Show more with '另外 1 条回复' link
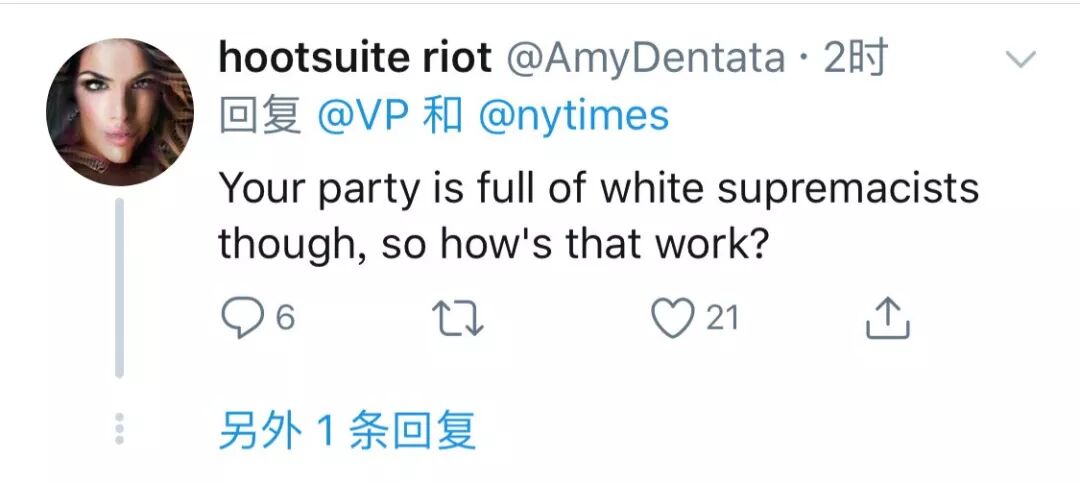Image resolution: width=1080 pixels, height=483 pixels. pos(347,431)
